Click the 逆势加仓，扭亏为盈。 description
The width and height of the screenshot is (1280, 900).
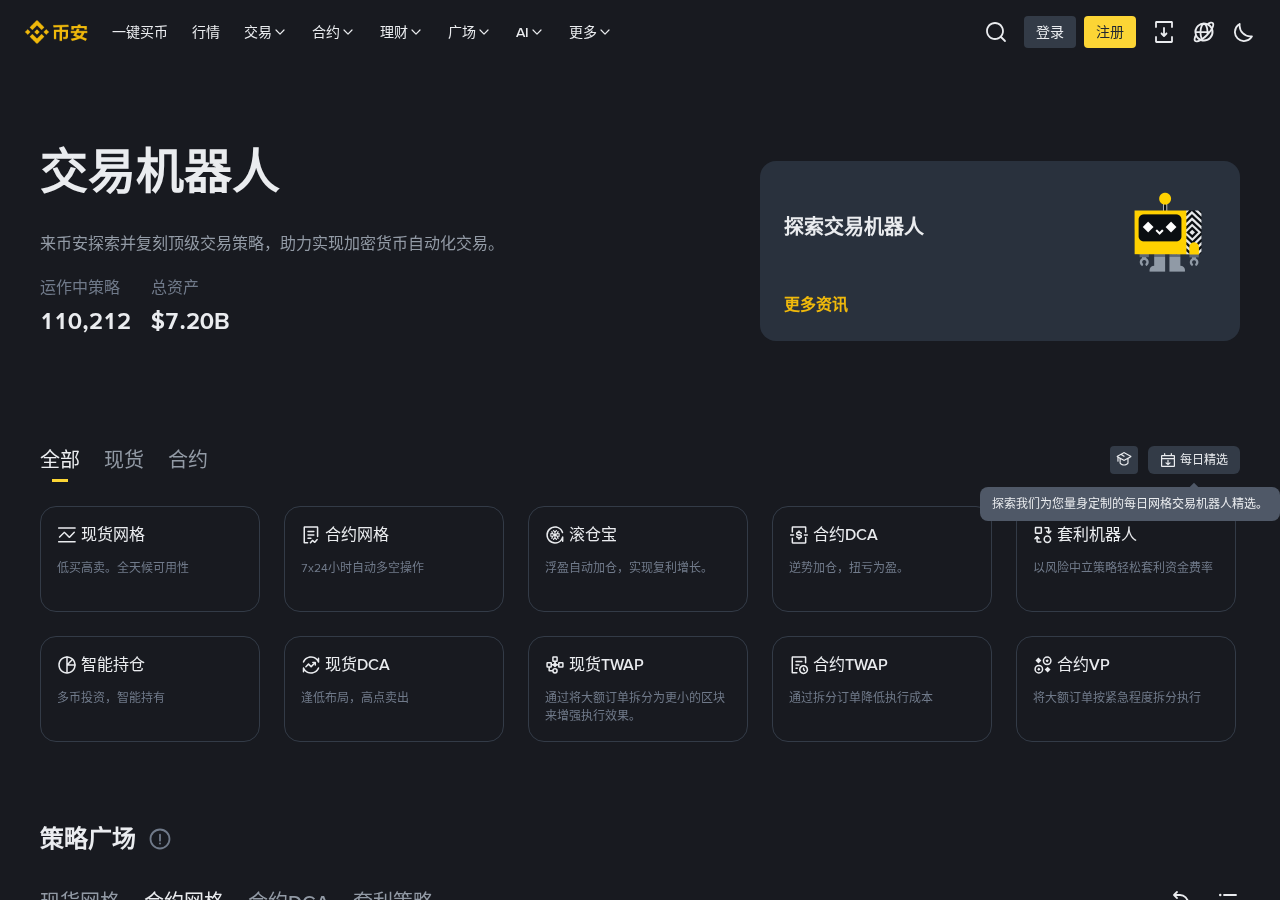[849, 567]
